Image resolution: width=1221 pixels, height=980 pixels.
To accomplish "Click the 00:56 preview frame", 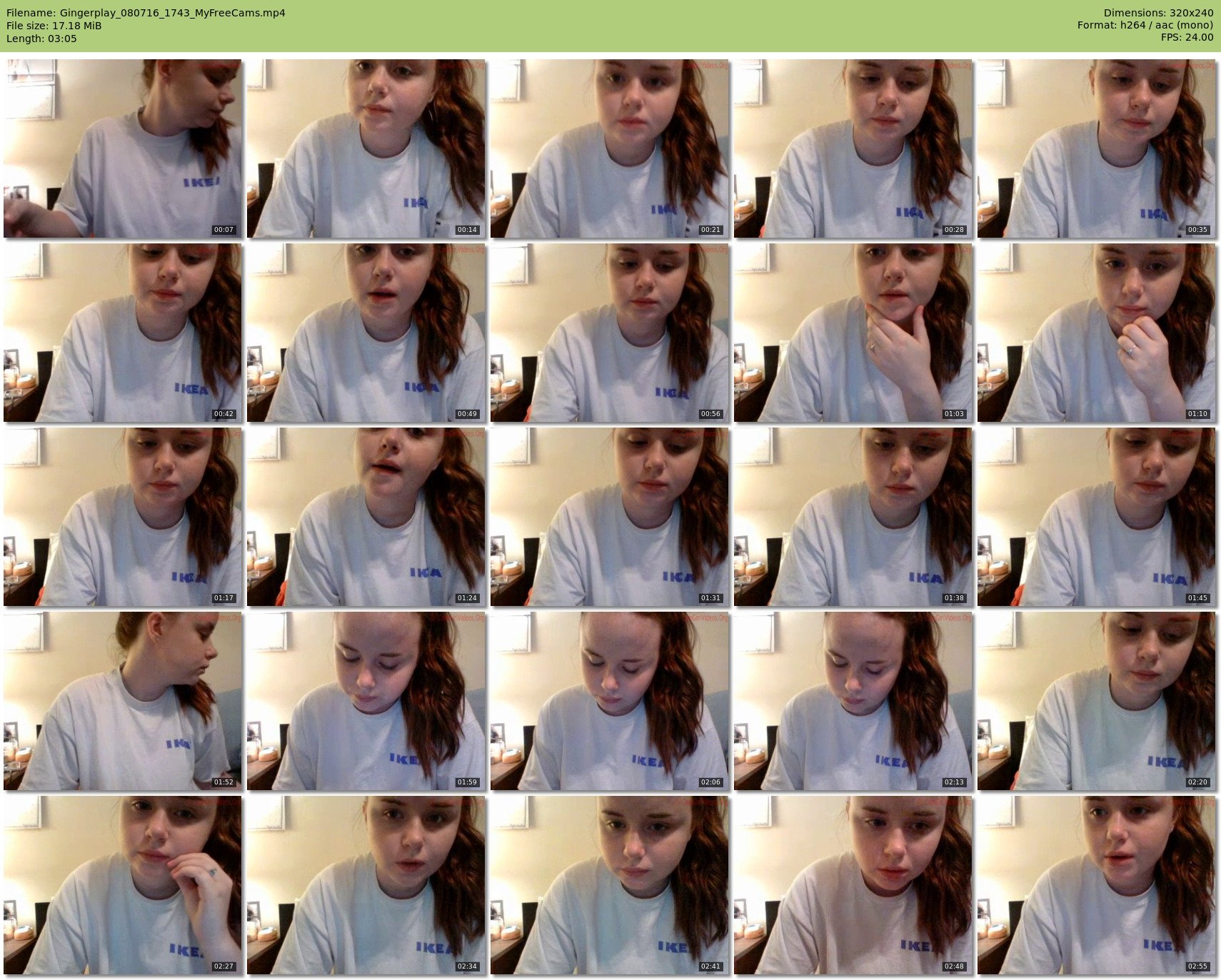I will [610, 333].
